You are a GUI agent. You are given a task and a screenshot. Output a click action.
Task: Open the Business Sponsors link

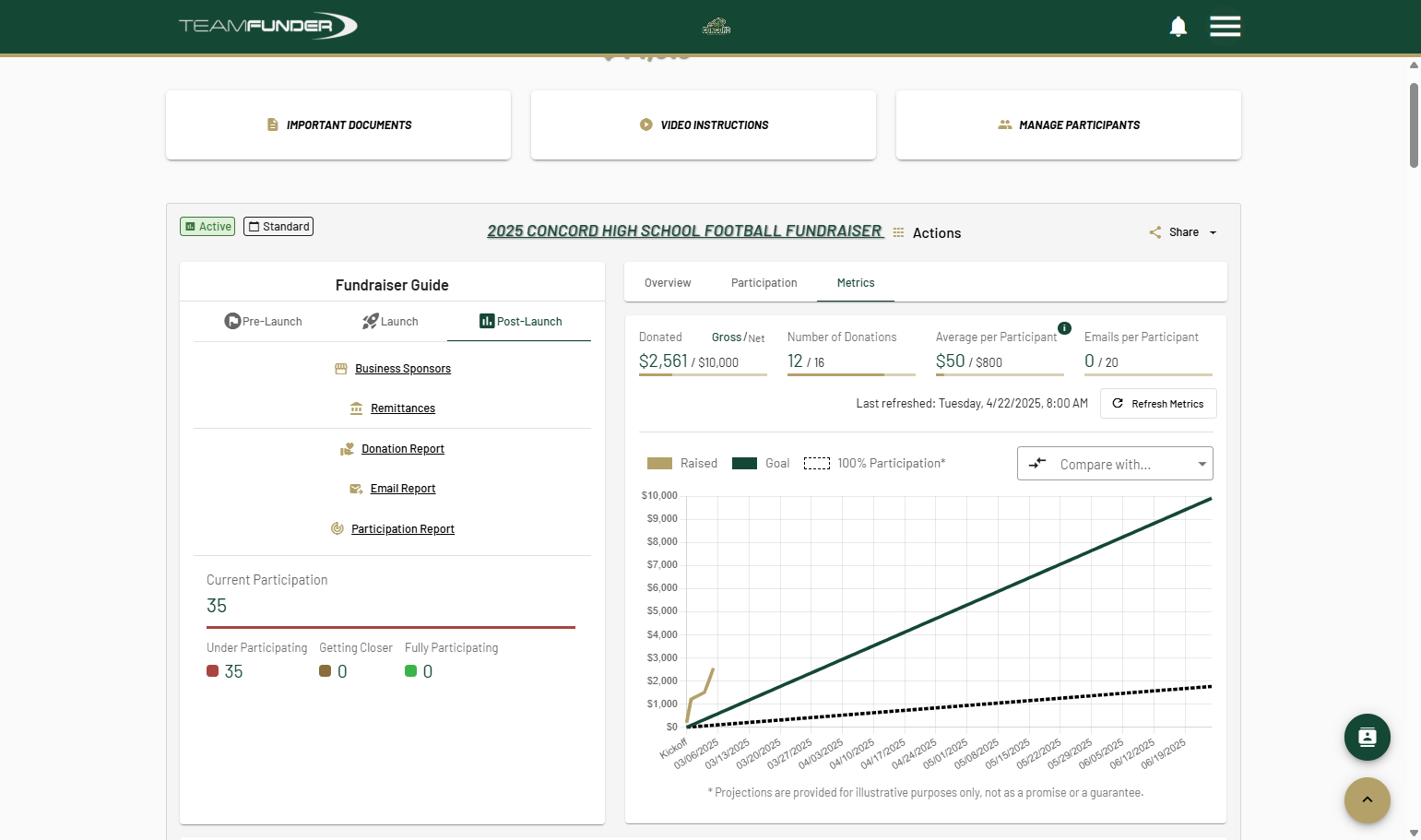click(403, 369)
